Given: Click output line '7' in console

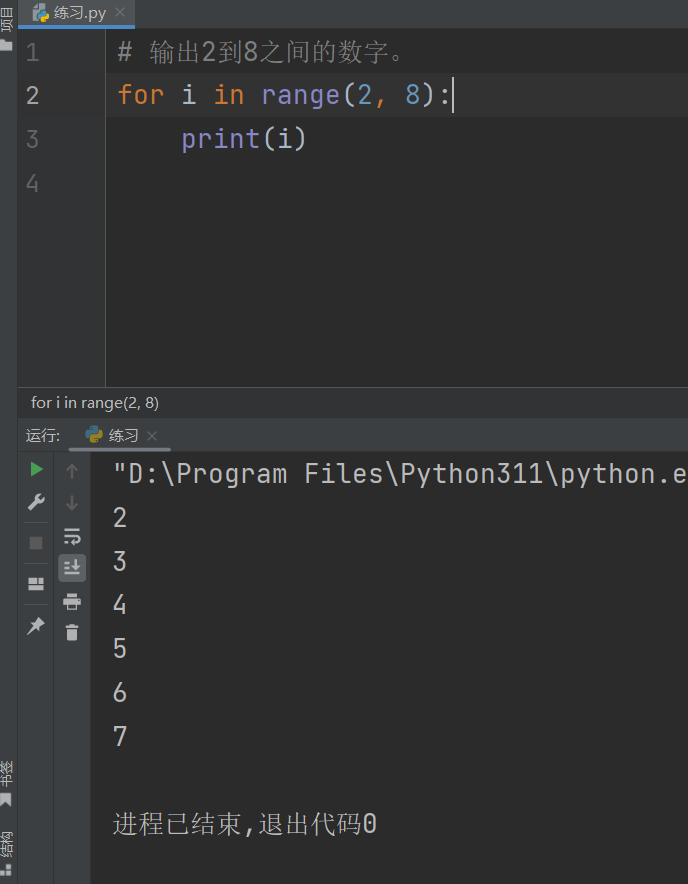Looking at the screenshot, I should (120, 736).
